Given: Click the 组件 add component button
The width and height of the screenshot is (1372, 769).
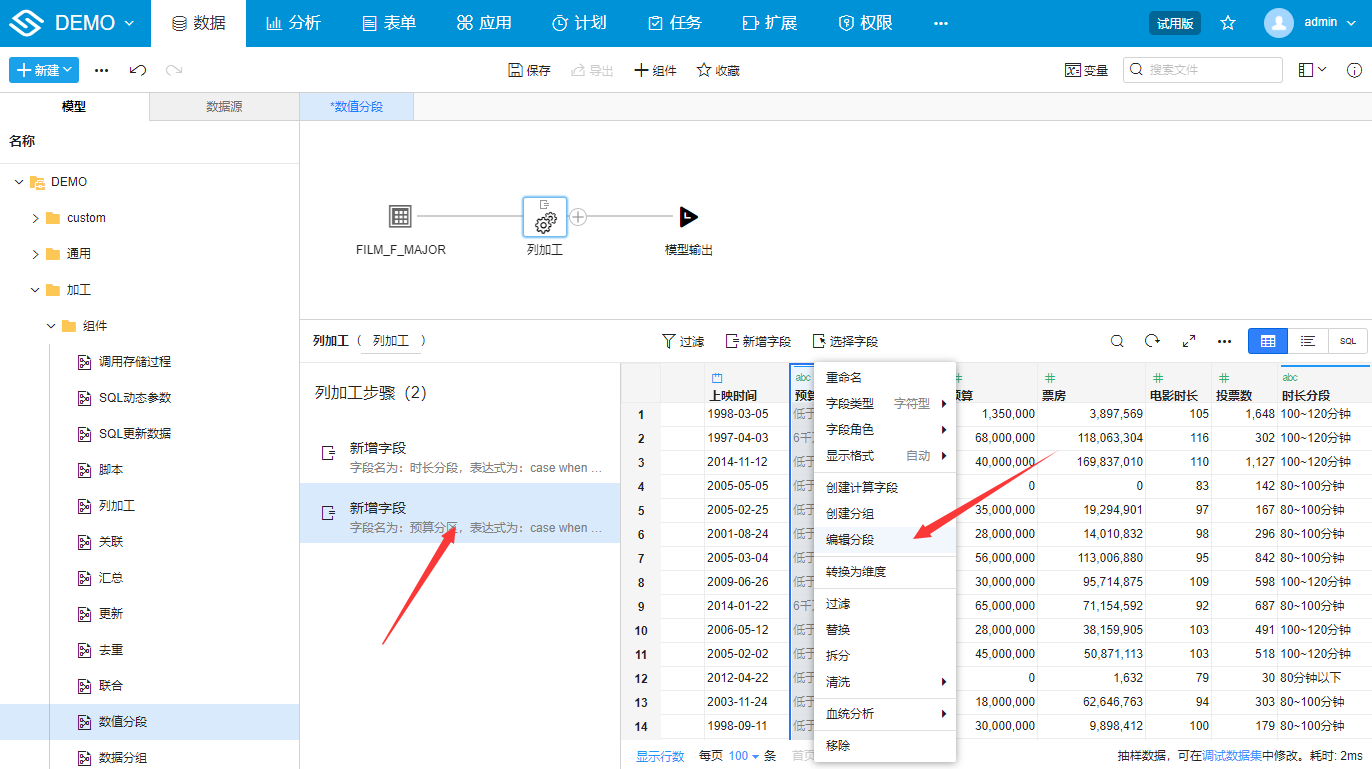Looking at the screenshot, I should (655, 70).
